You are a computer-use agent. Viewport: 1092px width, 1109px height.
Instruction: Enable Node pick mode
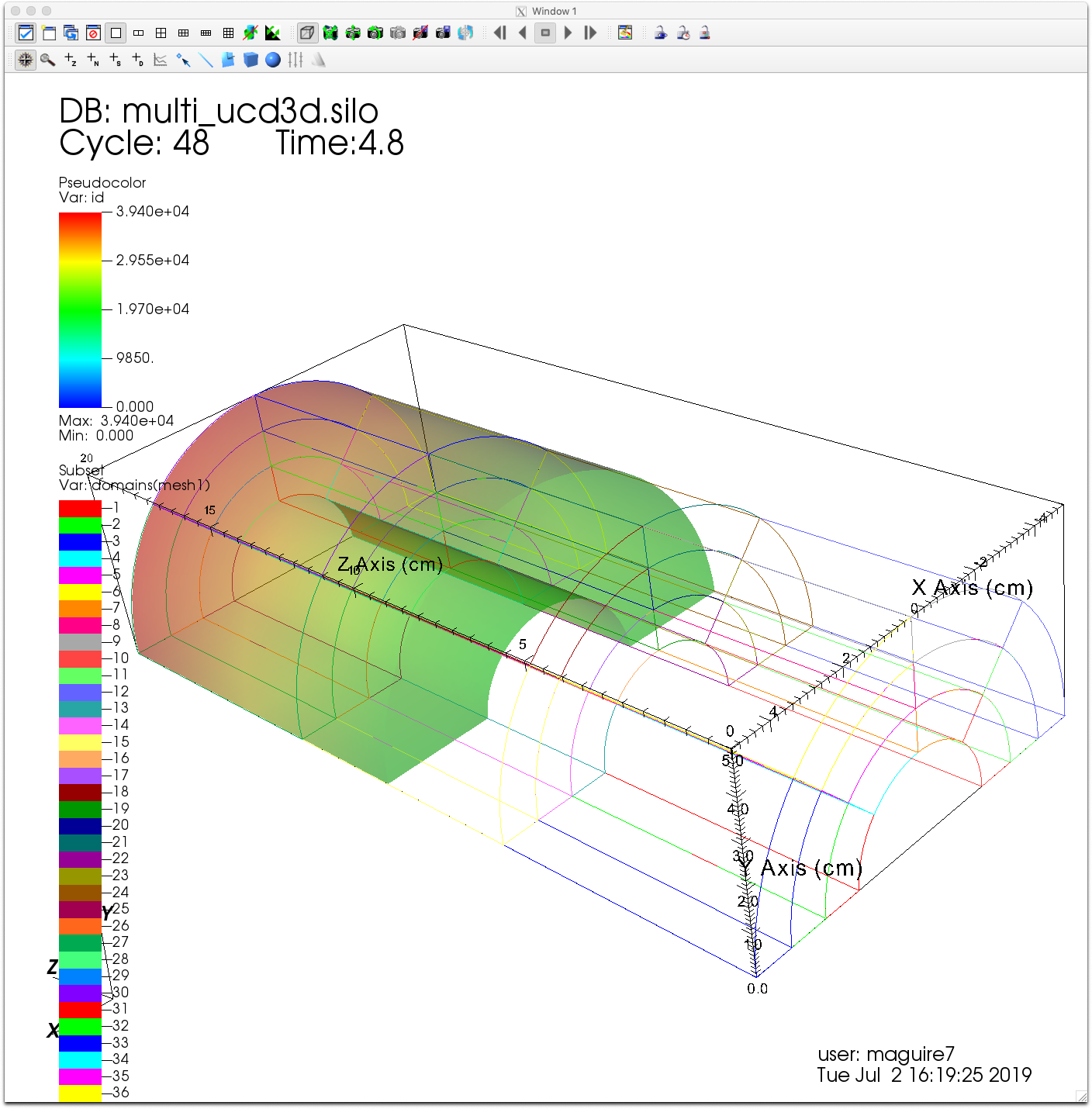[92, 60]
